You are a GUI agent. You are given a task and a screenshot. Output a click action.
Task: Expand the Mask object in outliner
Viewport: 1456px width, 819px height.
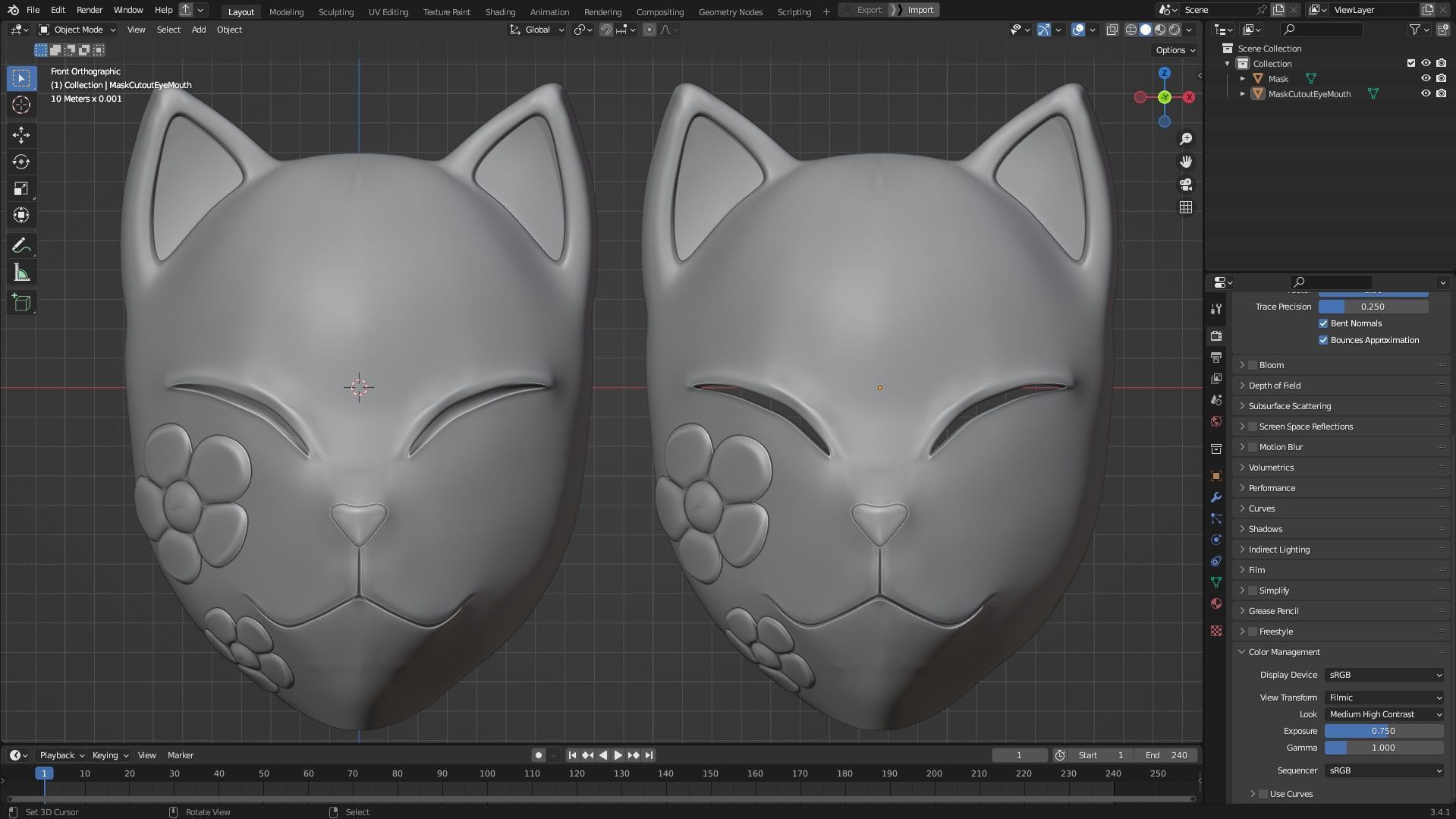(x=1243, y=78)
